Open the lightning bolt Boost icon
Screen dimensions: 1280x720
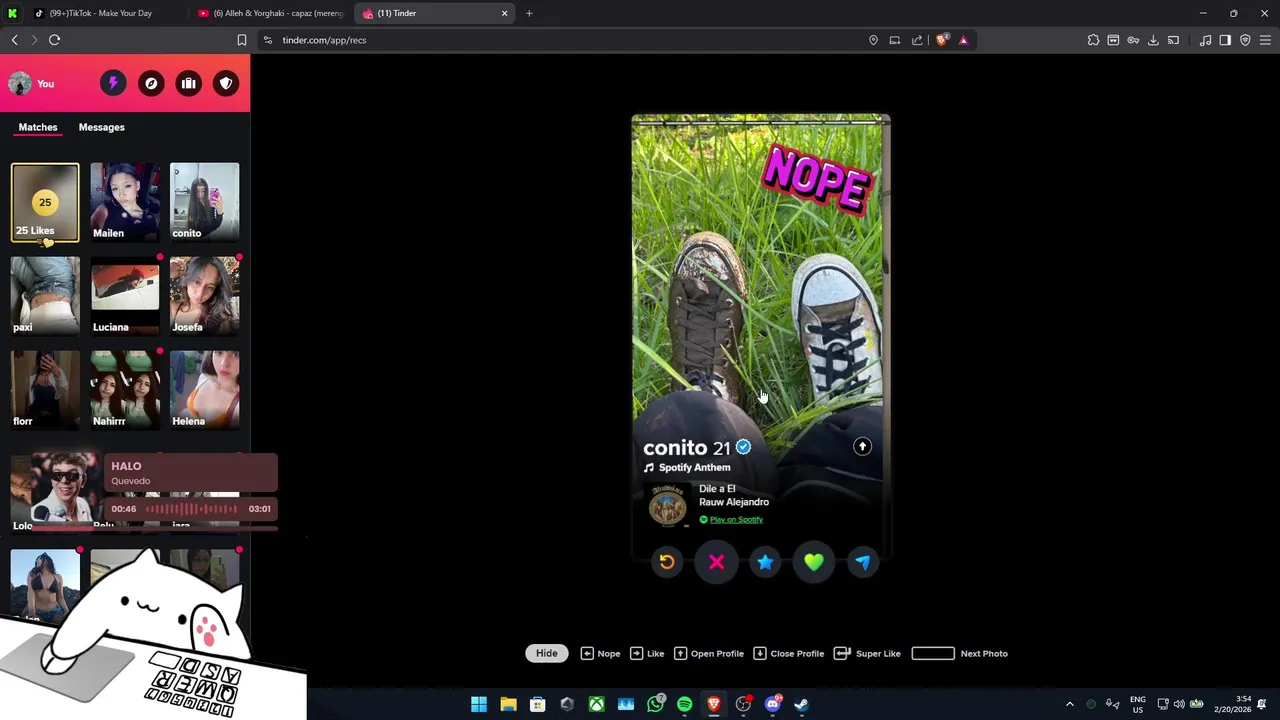pyautogui.click(x=113, y=84)
